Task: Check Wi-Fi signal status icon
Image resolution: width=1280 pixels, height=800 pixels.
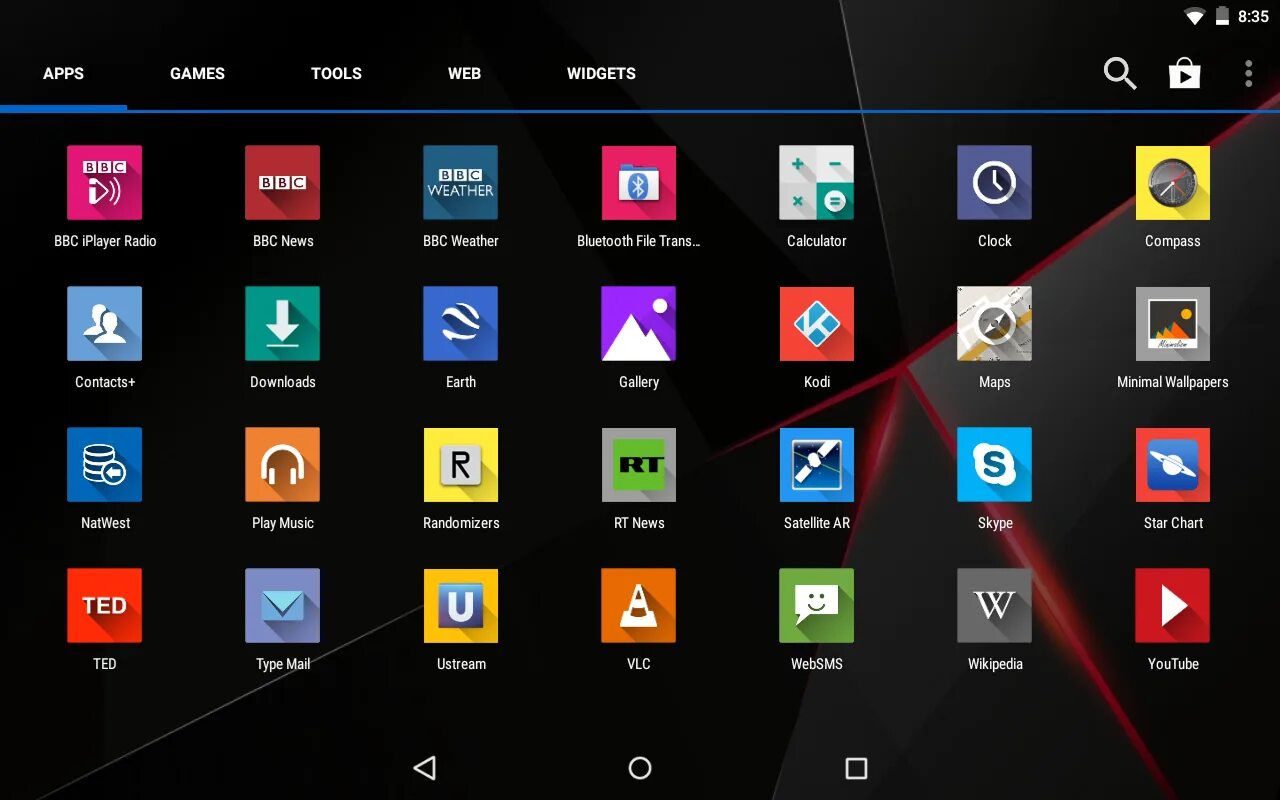Action: pos(1194,16)
